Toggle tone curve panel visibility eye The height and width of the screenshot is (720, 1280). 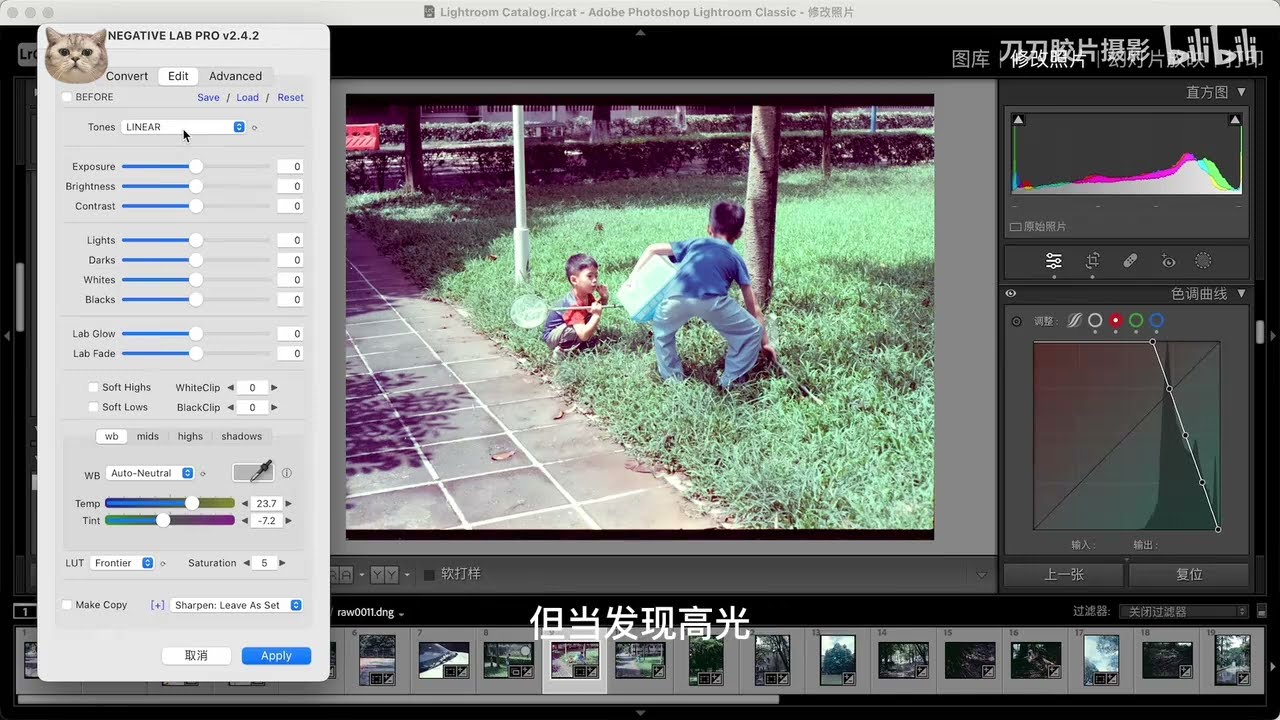[1011, 293]
